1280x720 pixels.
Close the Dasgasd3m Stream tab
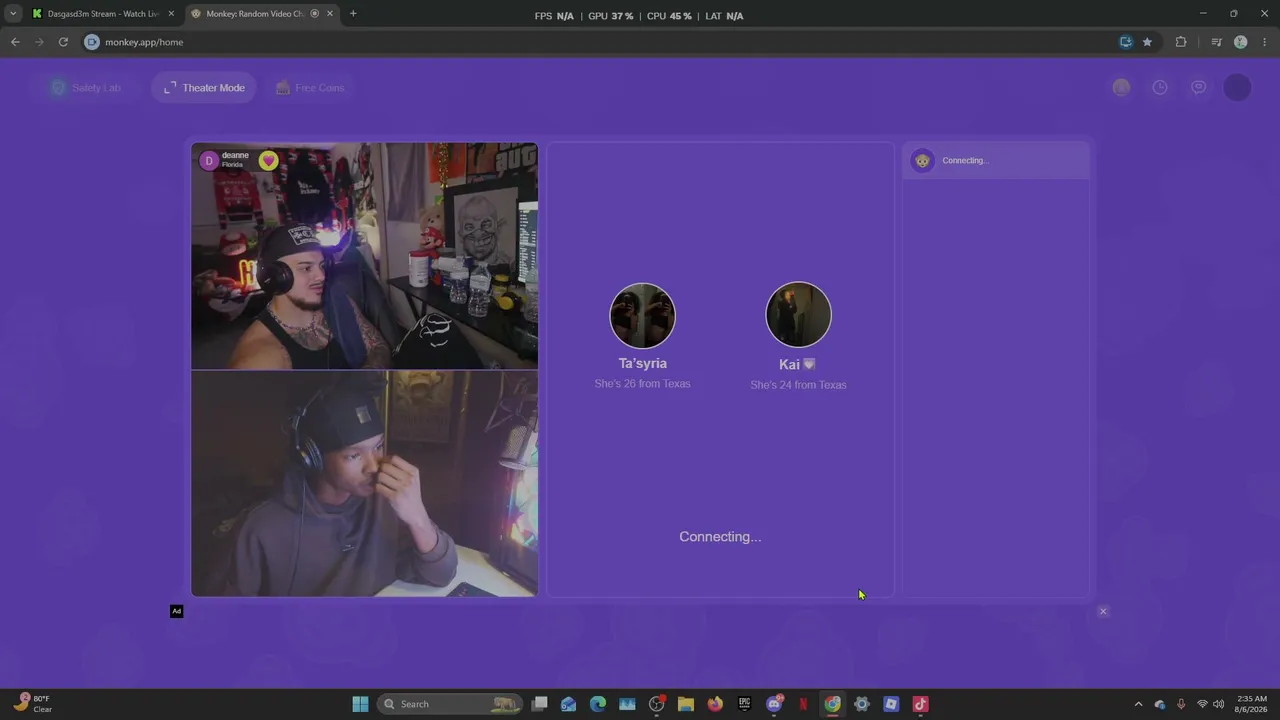[171, 14]
